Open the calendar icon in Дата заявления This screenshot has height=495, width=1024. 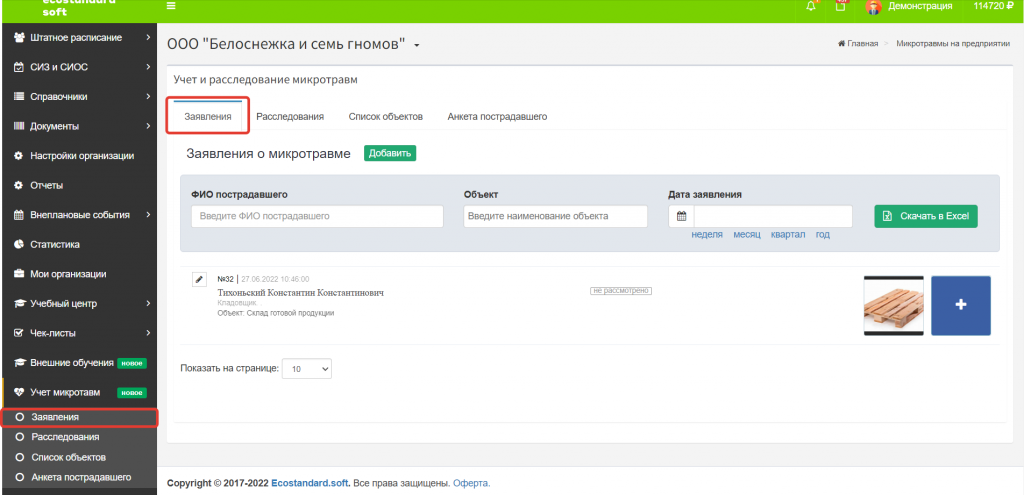681,216
